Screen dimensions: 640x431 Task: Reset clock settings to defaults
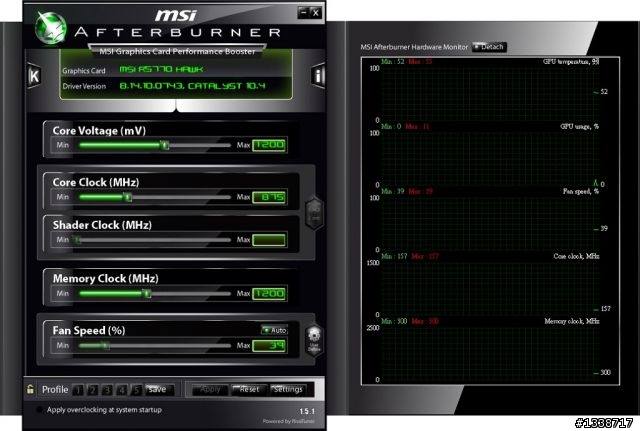pyautogui.click(x=249, y=390)
